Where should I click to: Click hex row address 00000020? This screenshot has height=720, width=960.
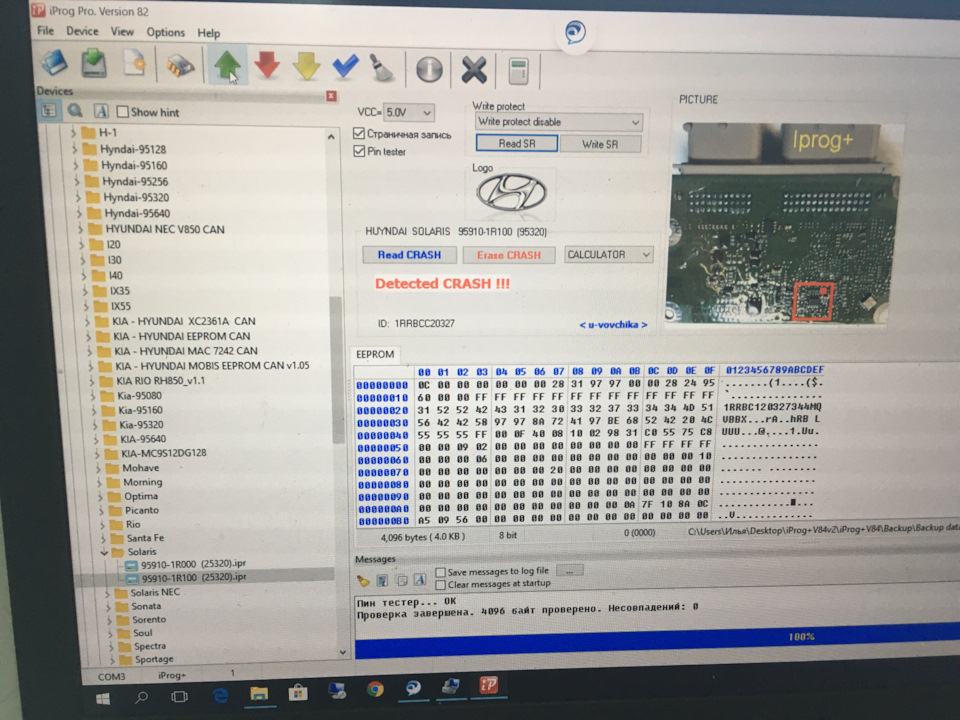click(x=383, y=410)
